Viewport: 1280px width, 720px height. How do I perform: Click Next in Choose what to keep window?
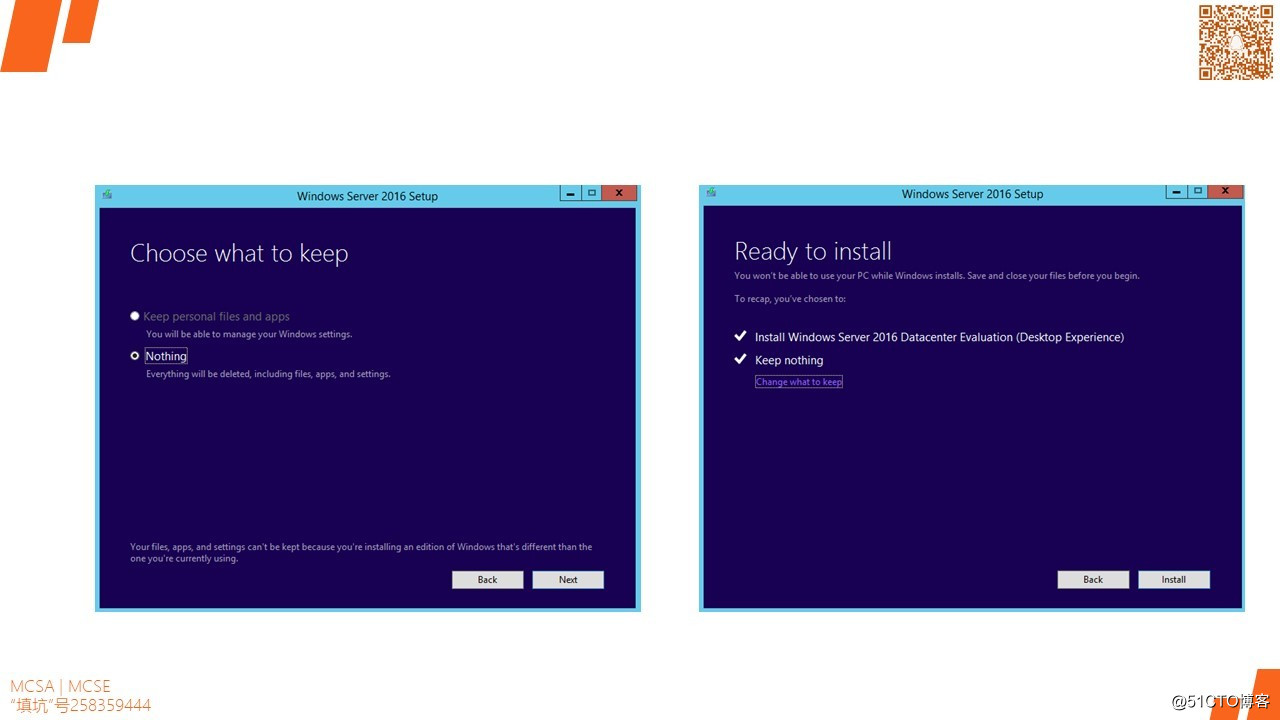[568, 580]
